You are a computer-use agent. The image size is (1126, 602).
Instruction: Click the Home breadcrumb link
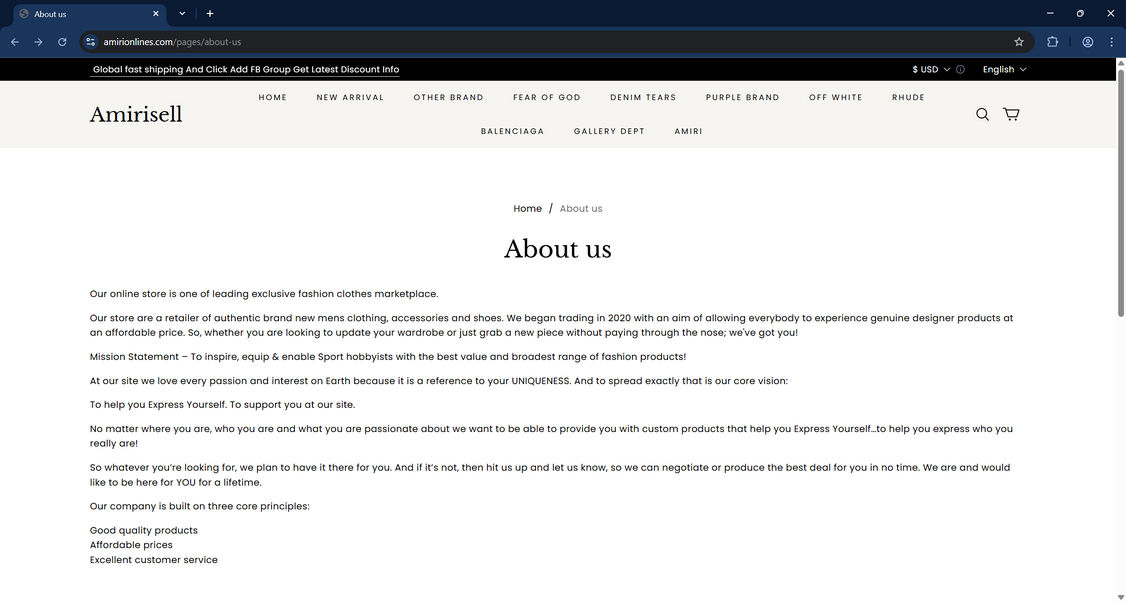click(527, 208)
